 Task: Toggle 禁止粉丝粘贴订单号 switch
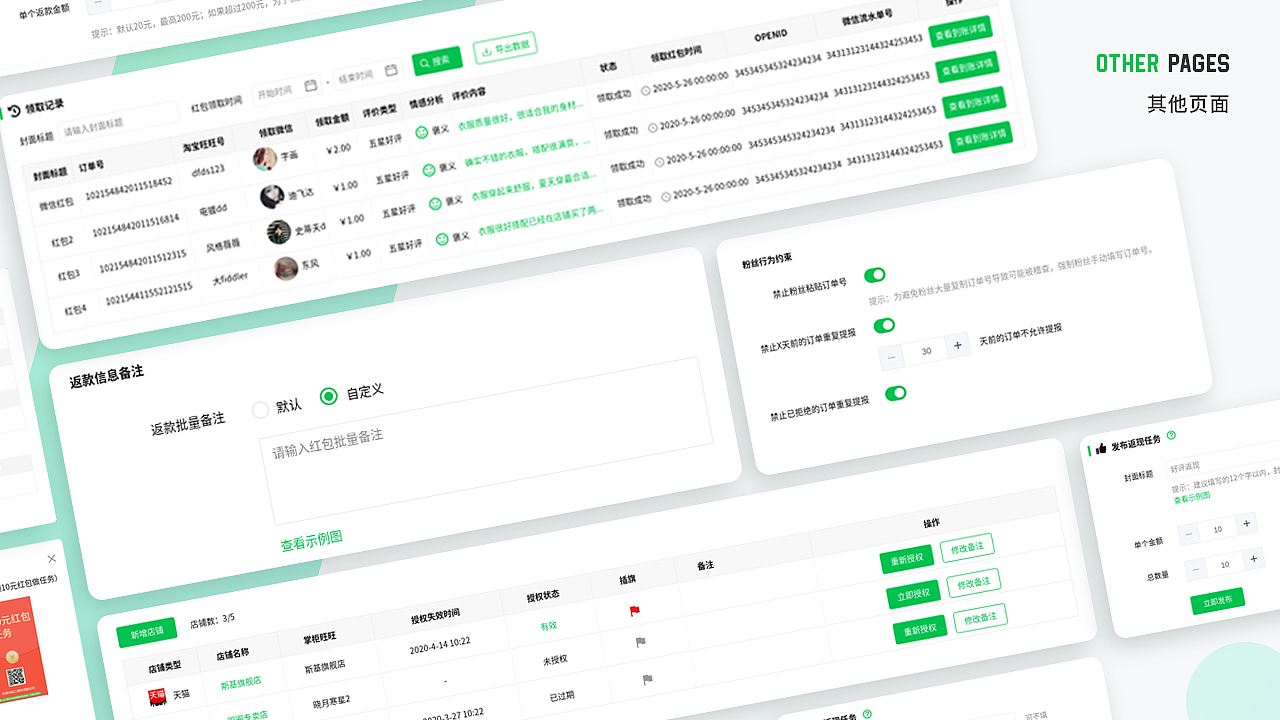[x=874, y=275]
